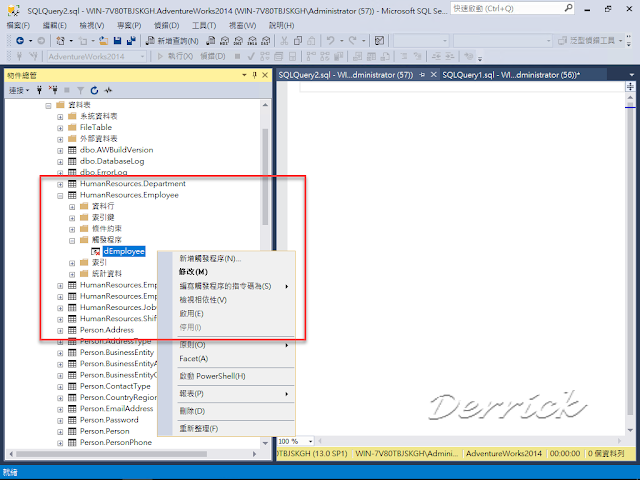The width and height of the screenshot is (640, 480).
Task: Click the 新增查詢(N) new query button
Action: click(172, 40)
